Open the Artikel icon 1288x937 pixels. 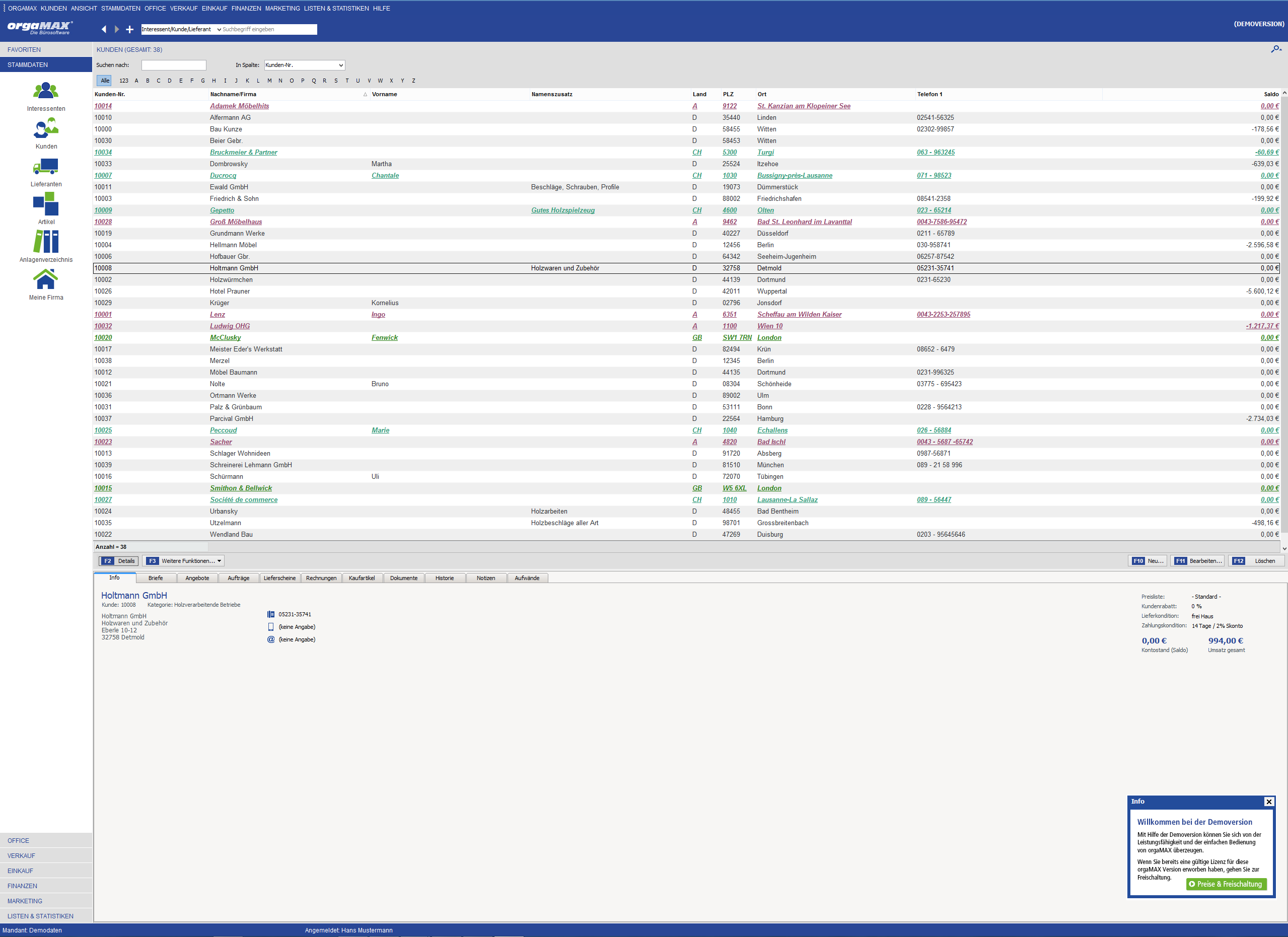(46, 204)
